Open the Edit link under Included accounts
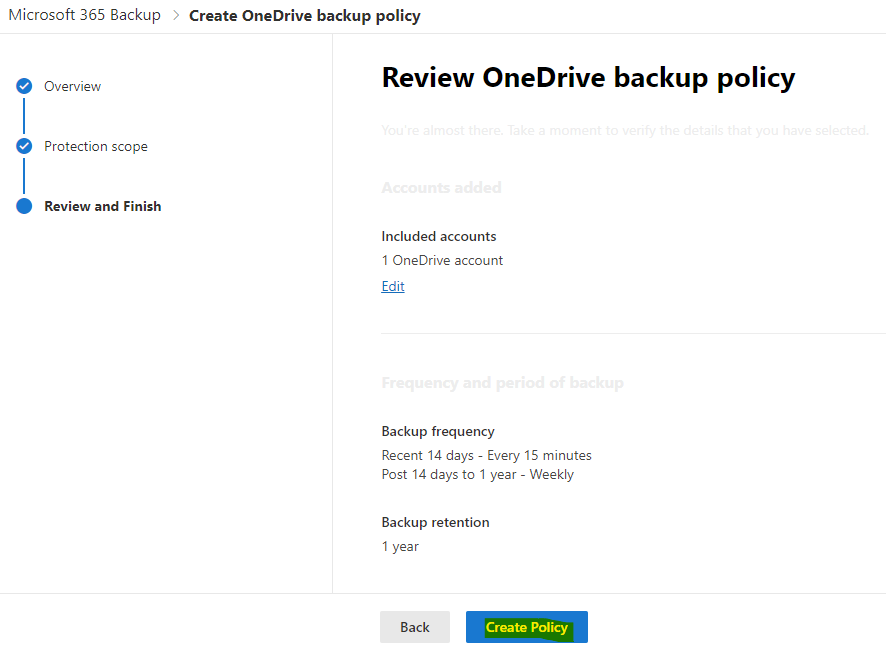Viewport: 886px width, 651px height. pos(393,286)
